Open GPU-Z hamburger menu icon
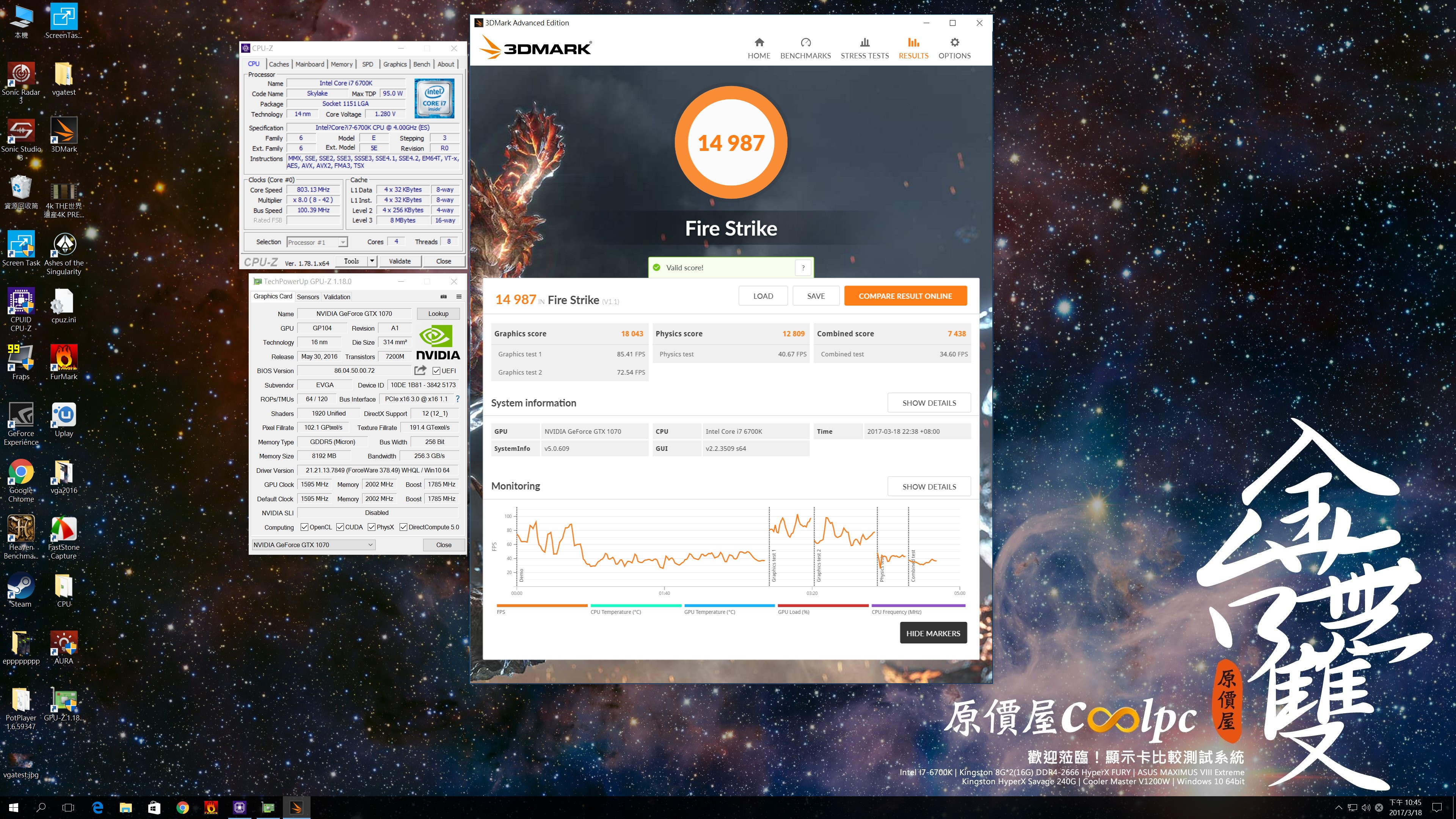Viewport: 1456px width, 819px height. coord(459,297)
